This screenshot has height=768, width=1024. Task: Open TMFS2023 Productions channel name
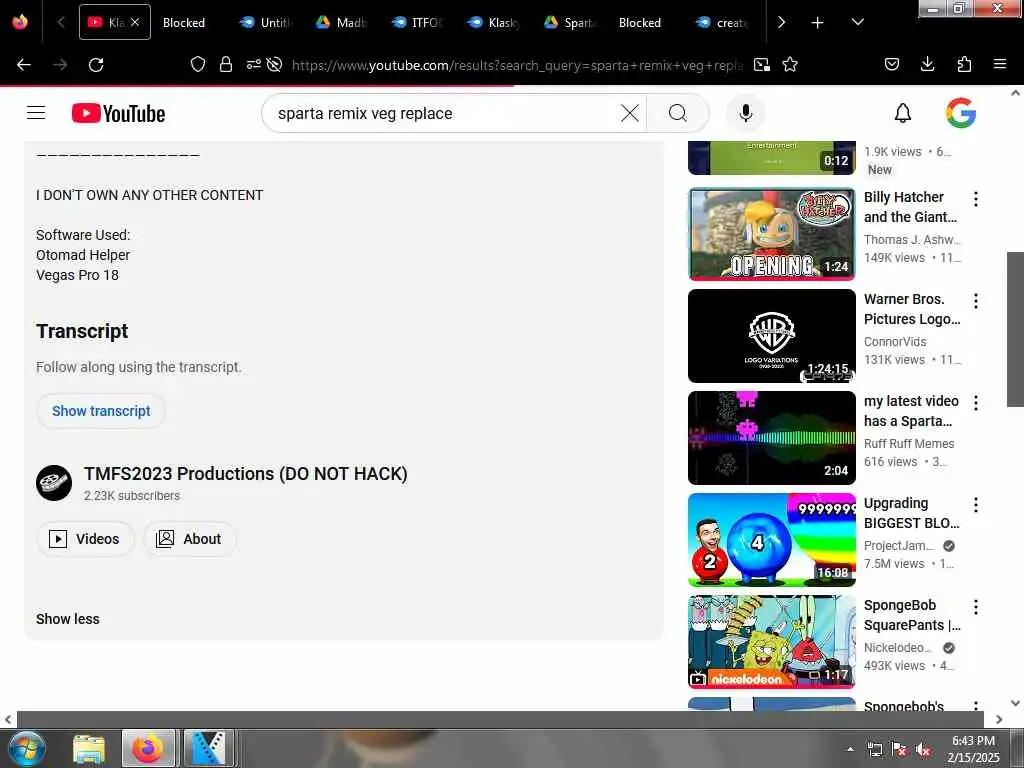click(x=246, y=473)
